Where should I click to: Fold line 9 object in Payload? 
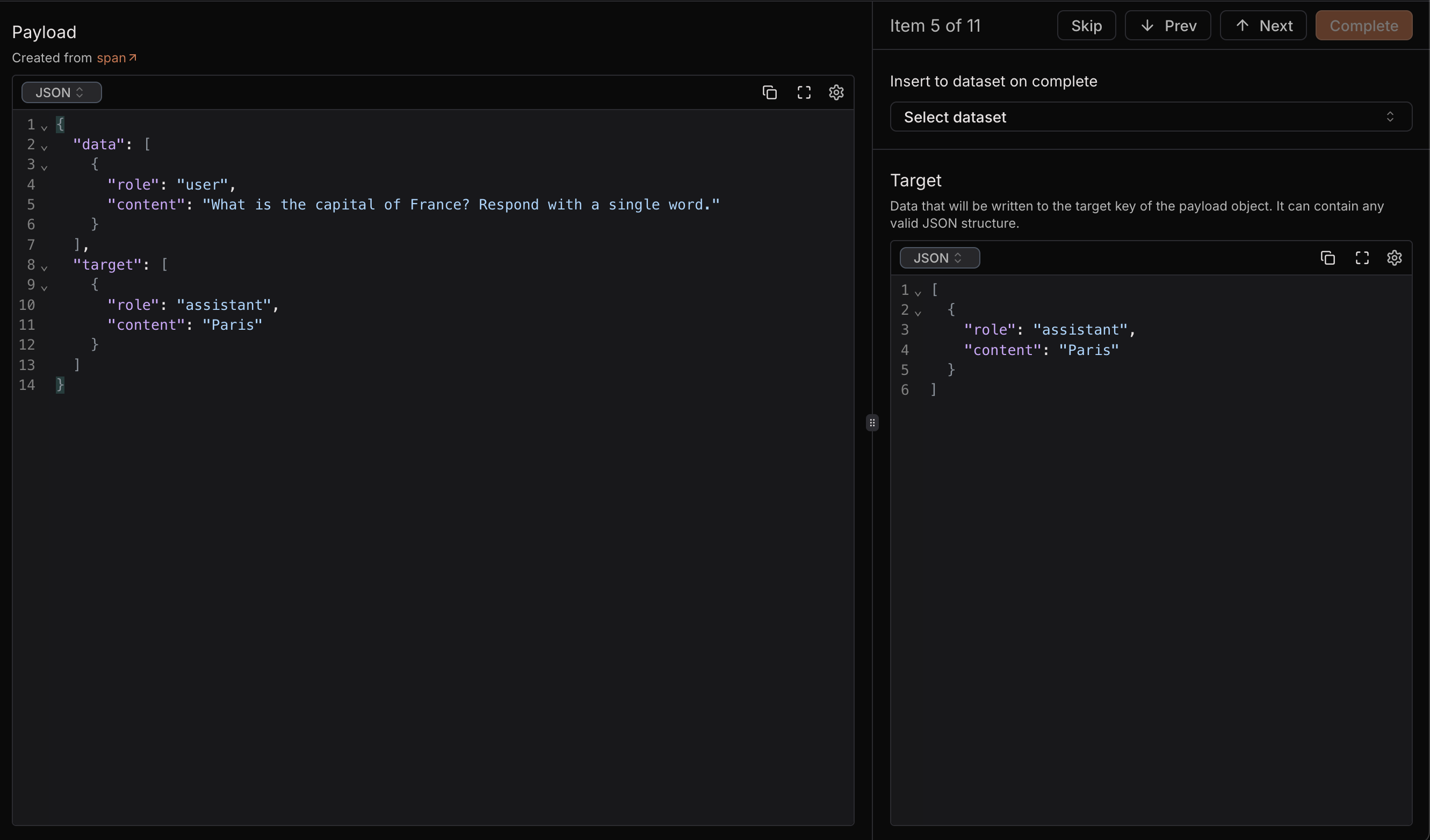click(x=44, y=287)
